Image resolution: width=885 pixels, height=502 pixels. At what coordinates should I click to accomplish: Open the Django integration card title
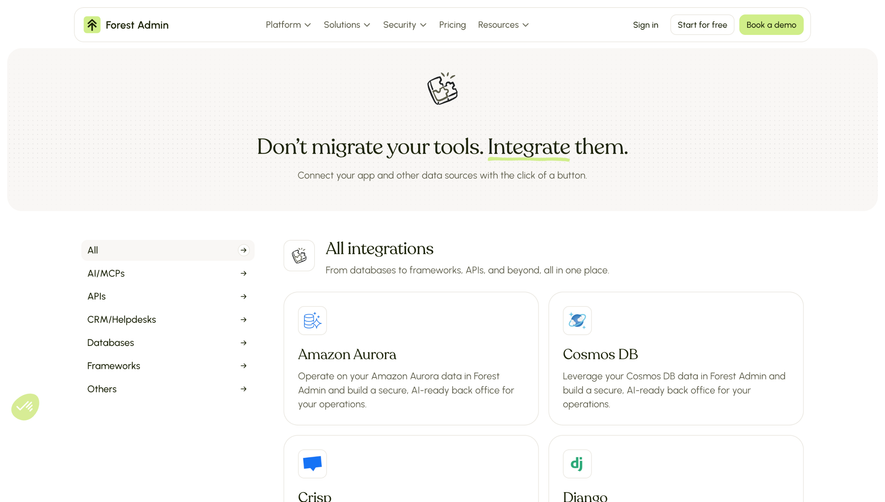[585, 496]
